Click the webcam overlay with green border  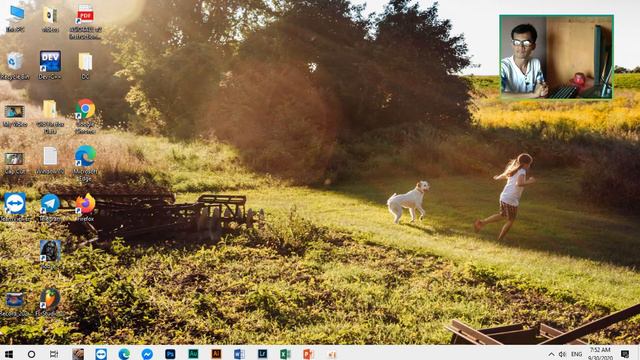556,57
